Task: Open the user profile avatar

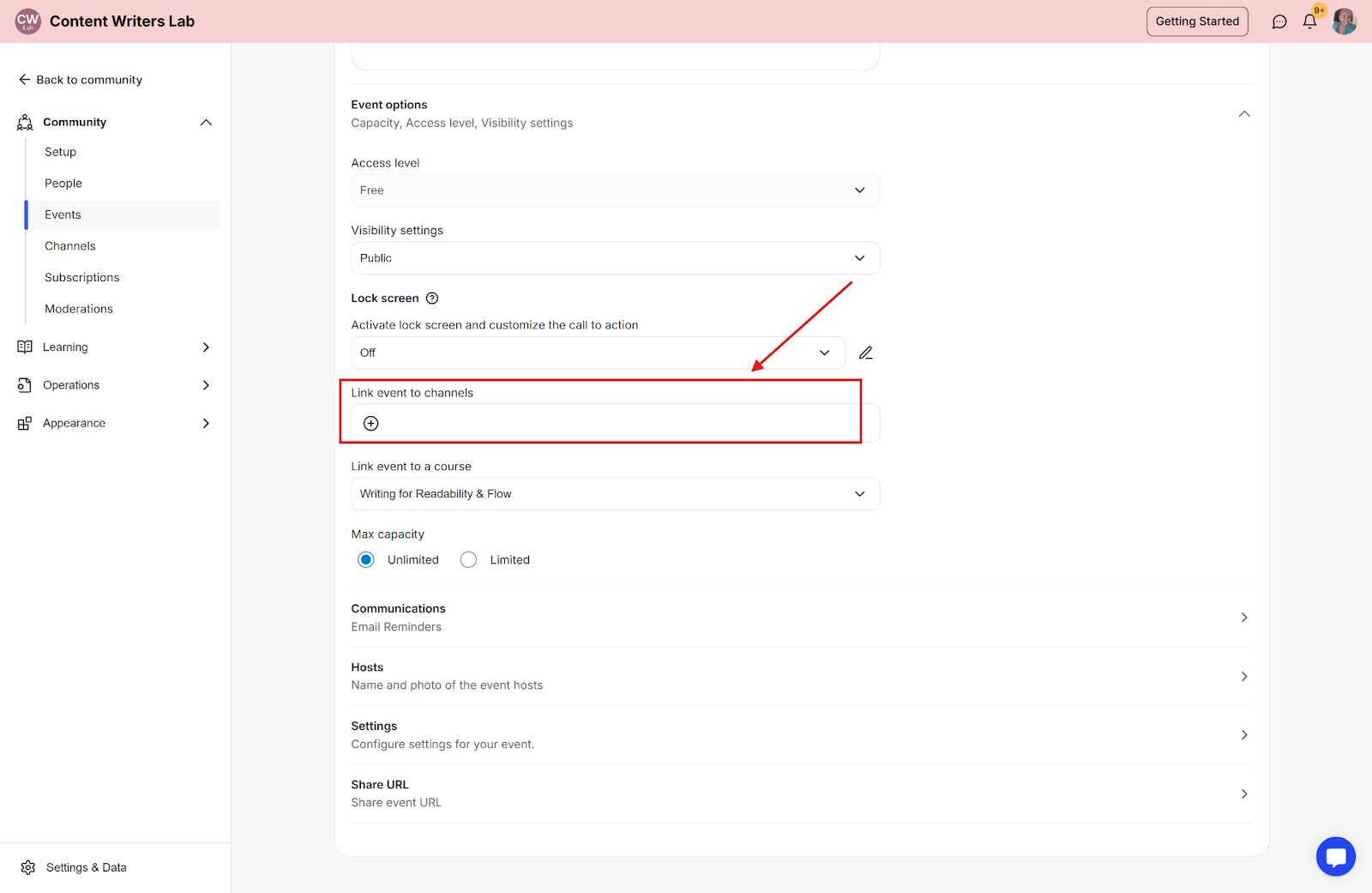Action: pos(1345,21)
